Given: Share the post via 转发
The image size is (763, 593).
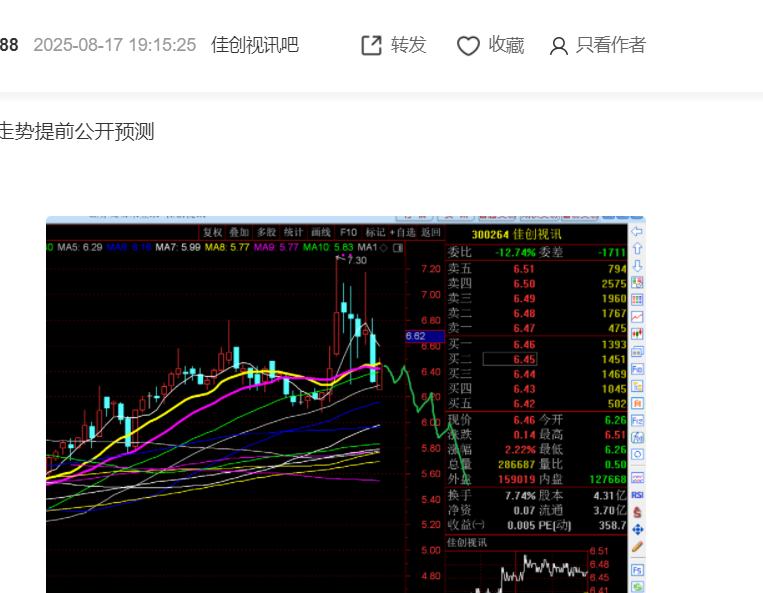Looking at the screenshot, I should coord(394,45).
